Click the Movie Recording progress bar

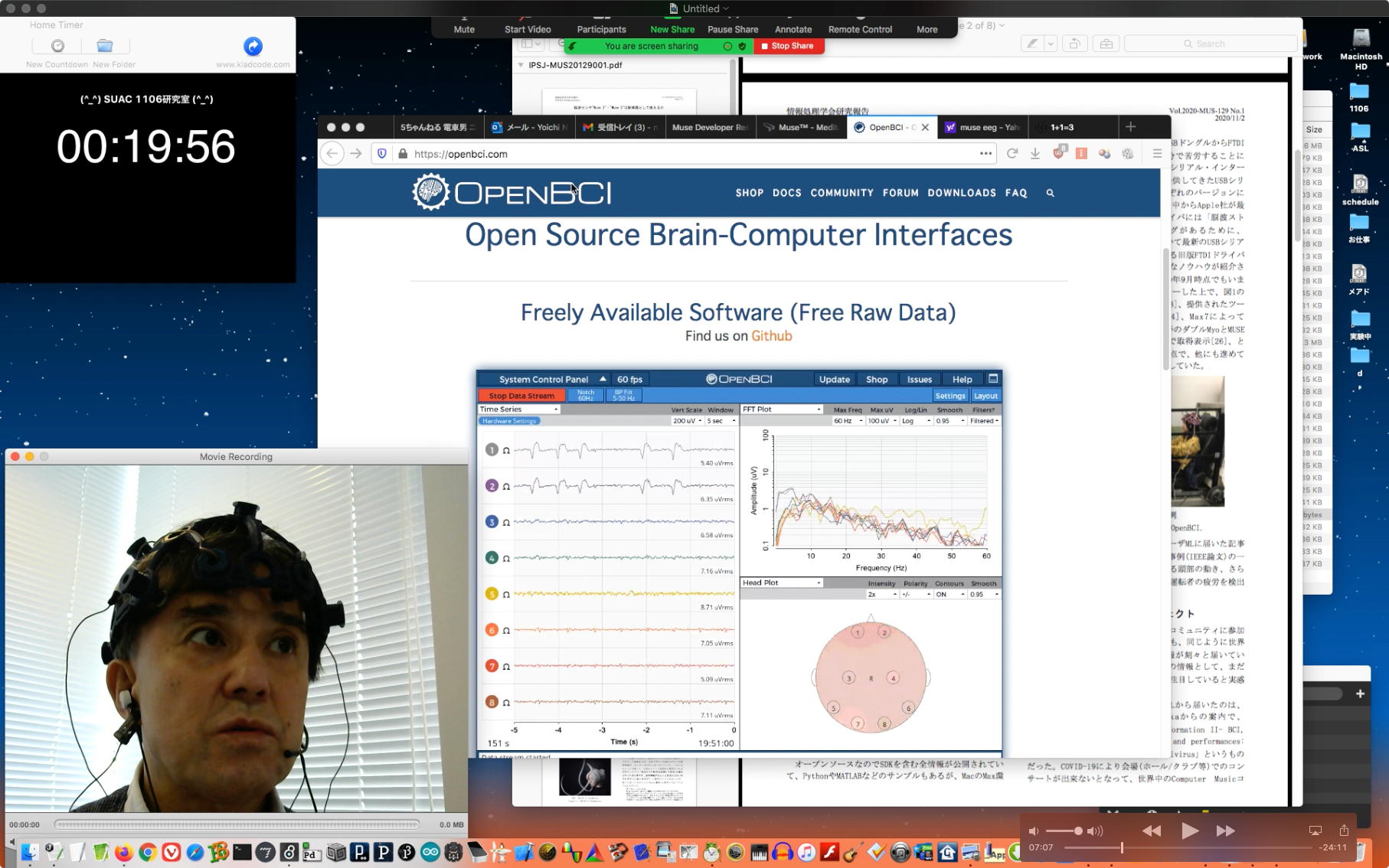pyautogui.click(x=237, y=824)
